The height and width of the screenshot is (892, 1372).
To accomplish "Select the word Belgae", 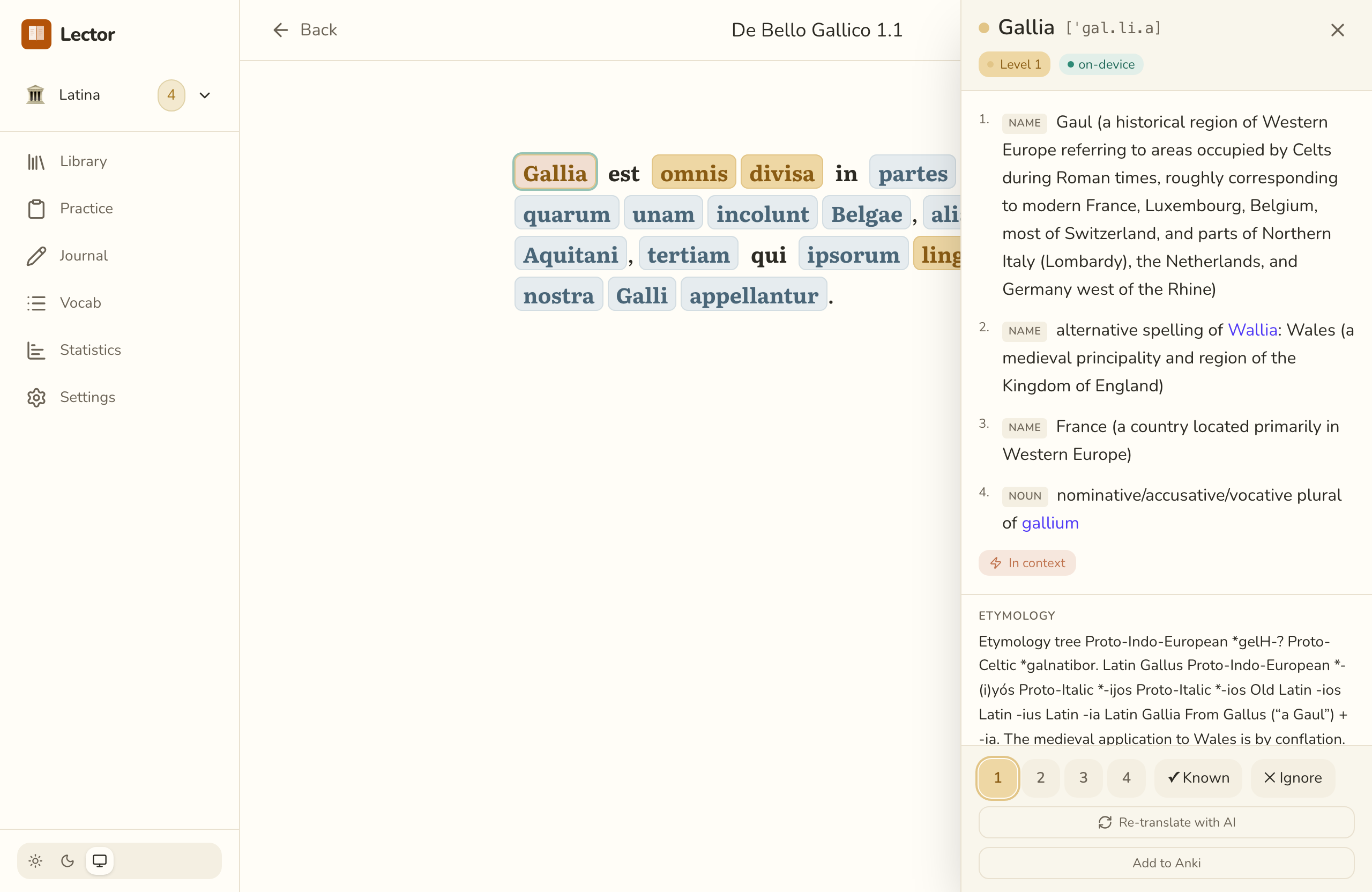I will click(x=866, y=213).
